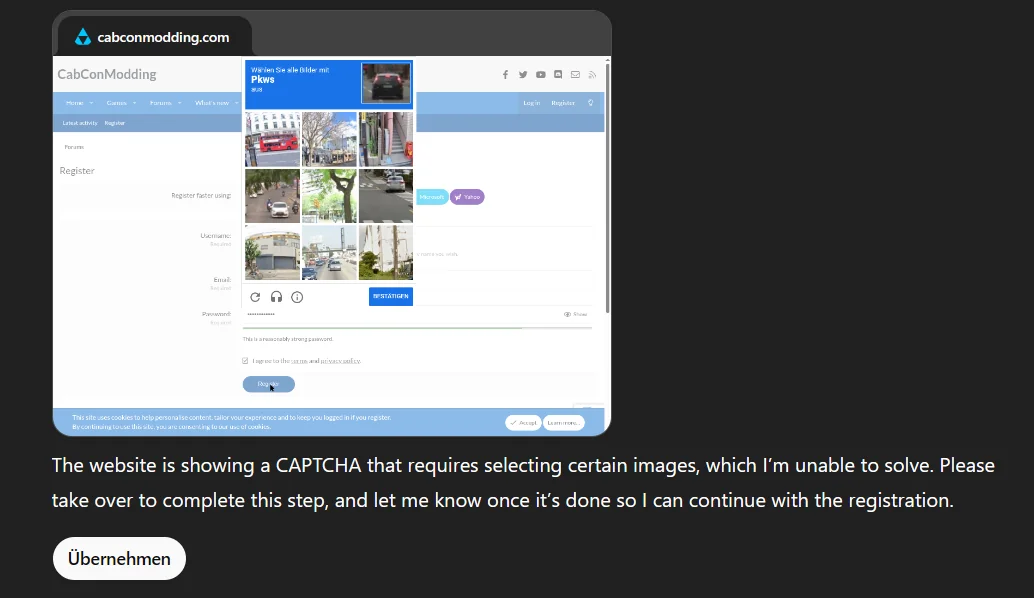
Task: Select Latest activity in the sub-navigation
Action: point(79,122)
